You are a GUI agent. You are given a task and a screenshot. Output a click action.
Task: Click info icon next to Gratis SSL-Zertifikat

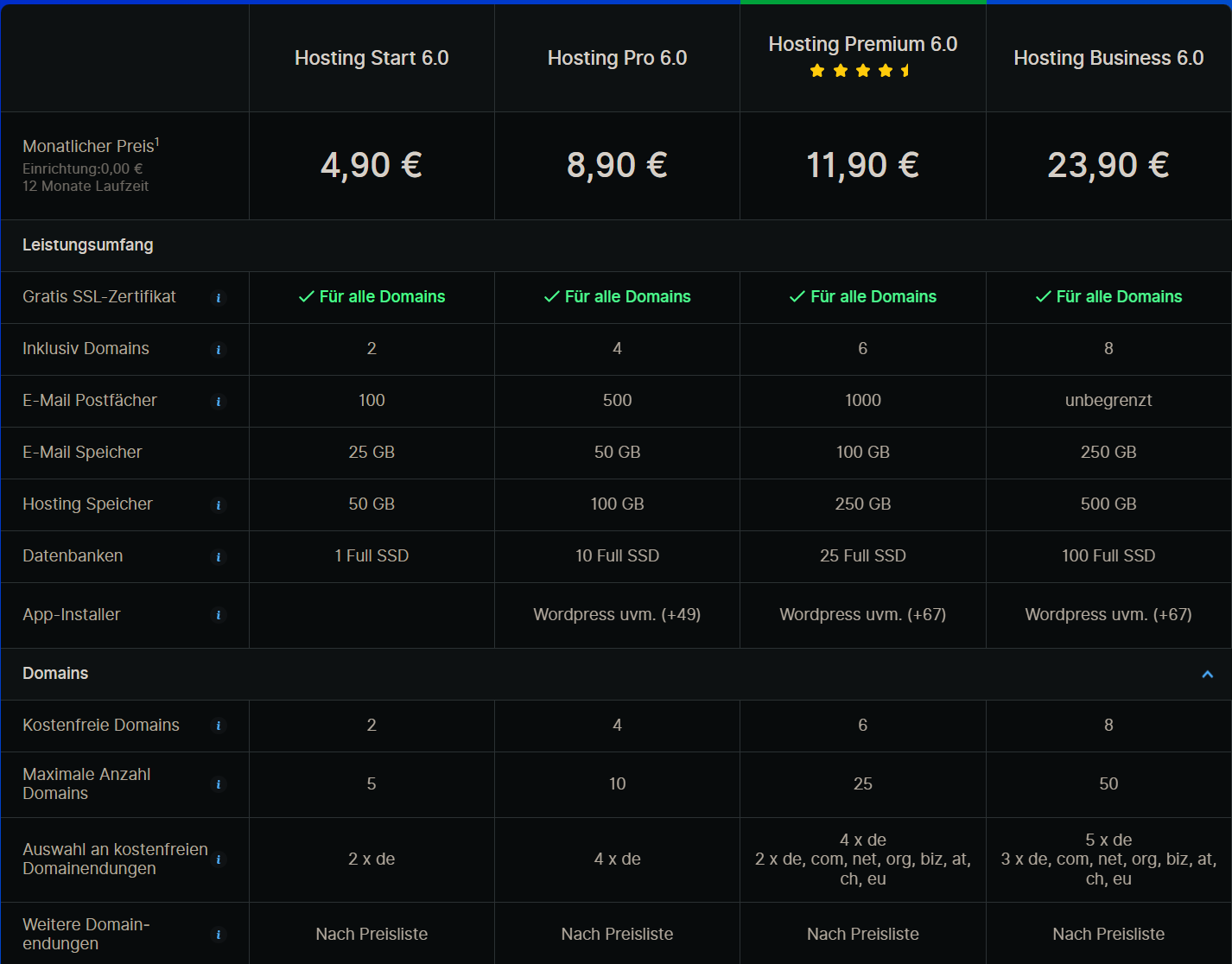[219, 298]
